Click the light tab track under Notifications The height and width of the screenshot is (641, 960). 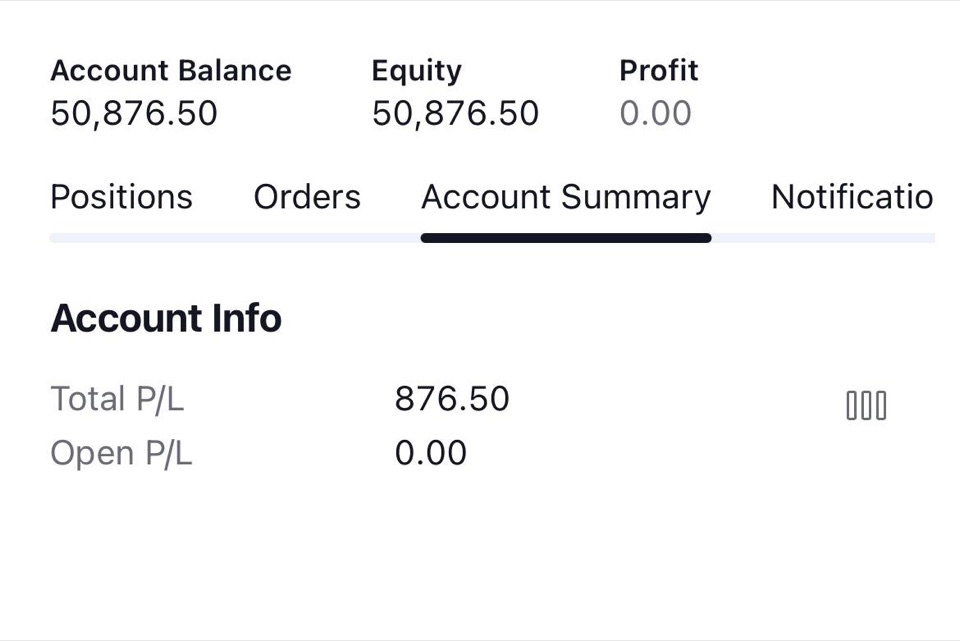852,238
